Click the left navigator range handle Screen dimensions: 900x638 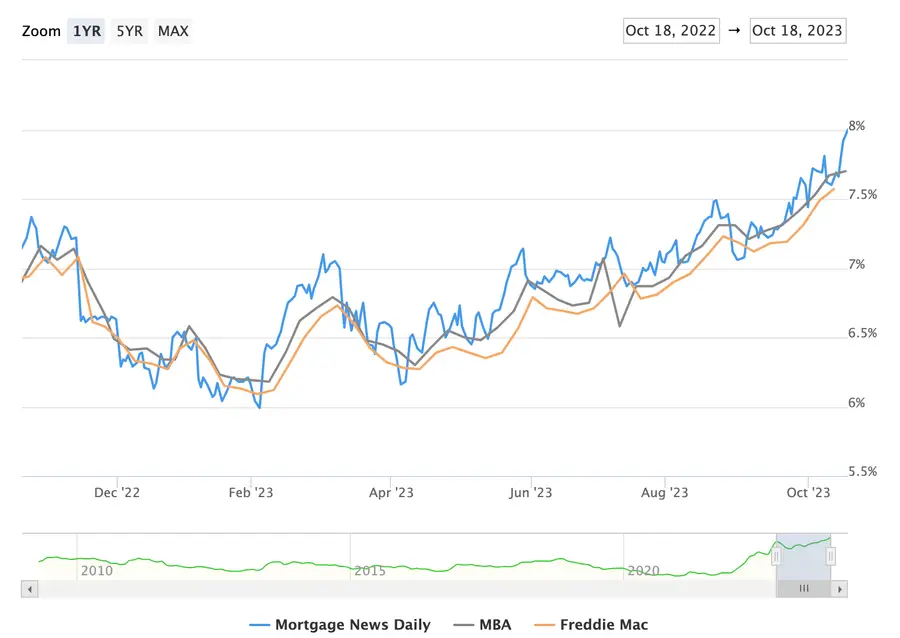775,556
